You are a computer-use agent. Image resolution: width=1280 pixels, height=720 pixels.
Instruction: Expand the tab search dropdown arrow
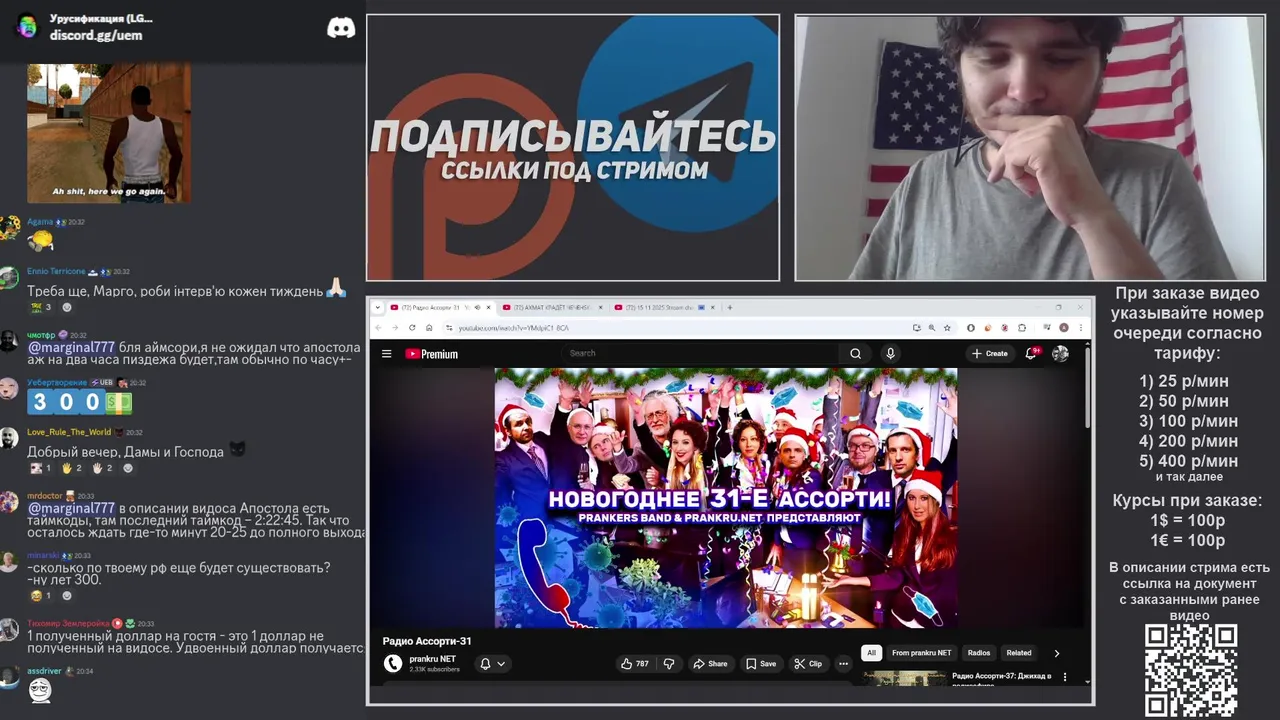pos(378,307)
